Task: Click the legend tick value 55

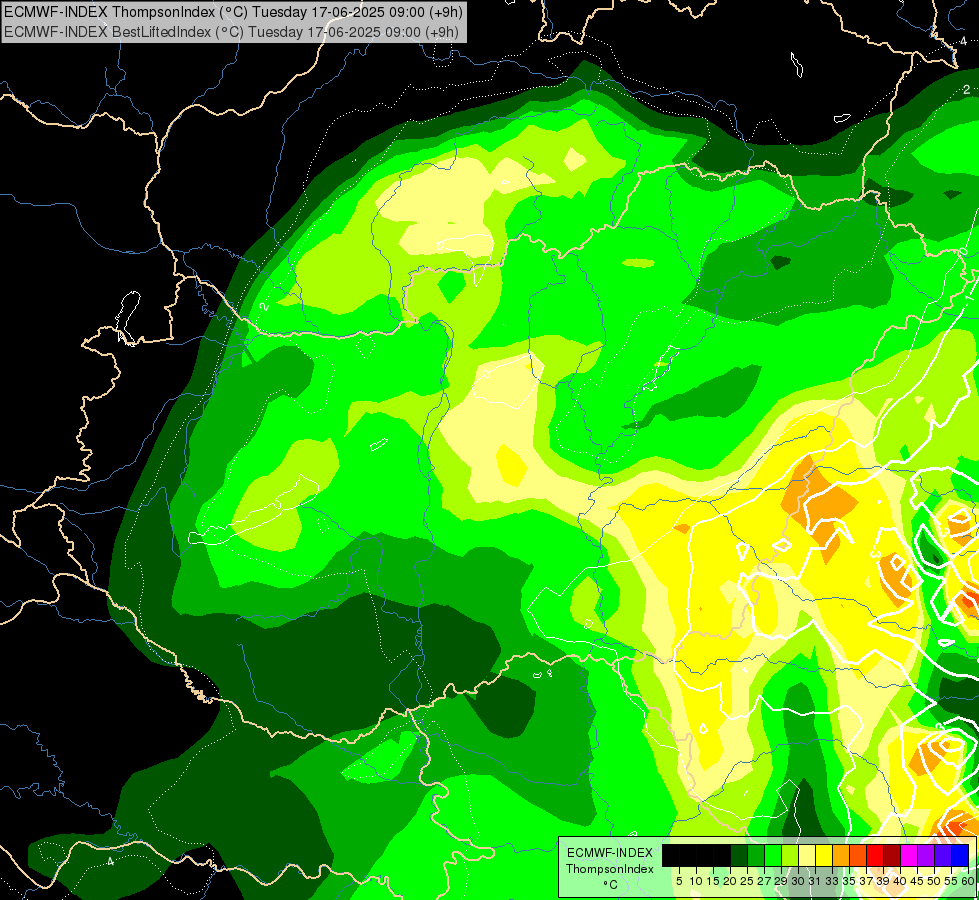Action: [952, 881]
